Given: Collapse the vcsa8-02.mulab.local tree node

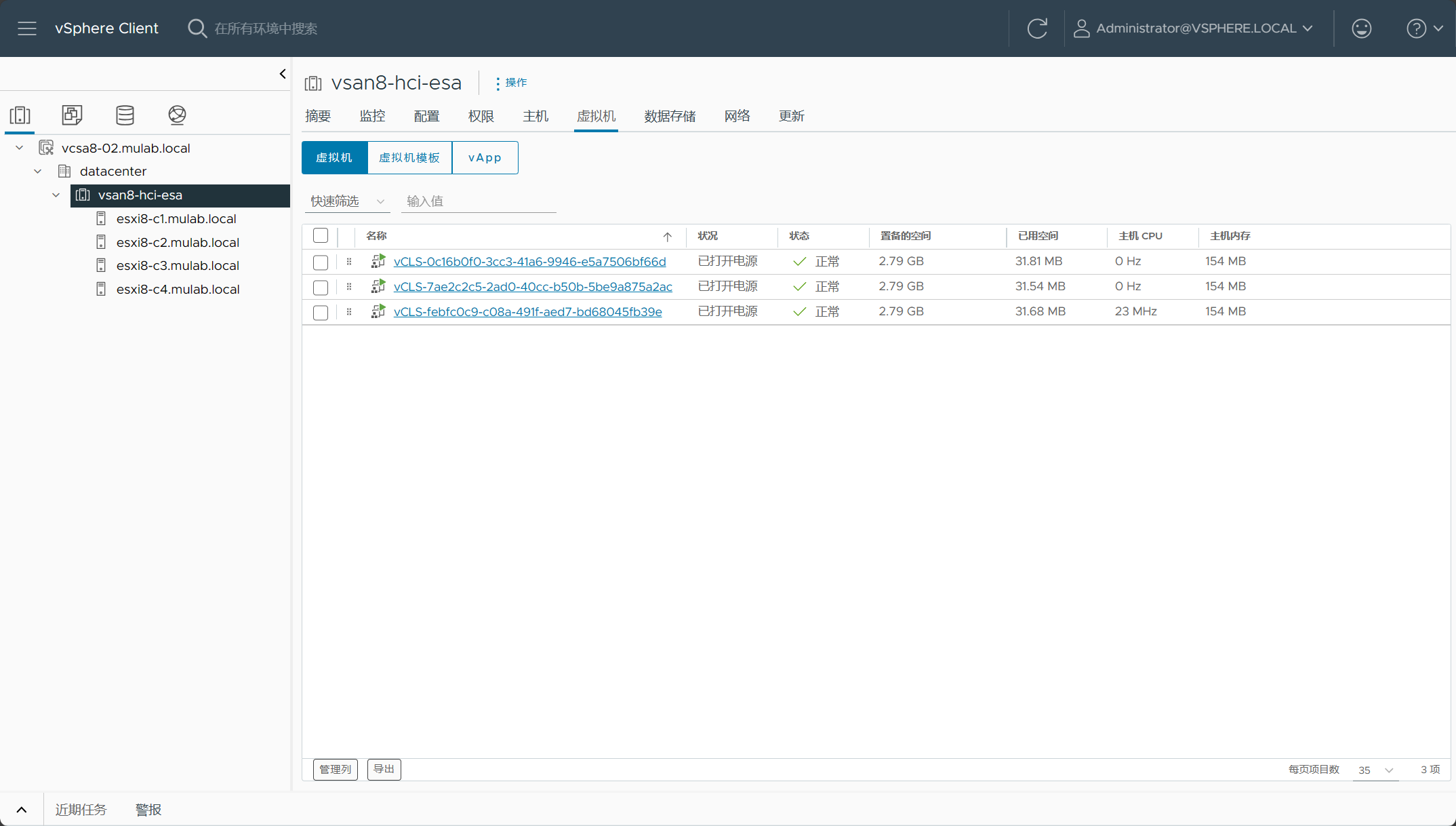Looking at the screenshot, I should tap(20, 148).
